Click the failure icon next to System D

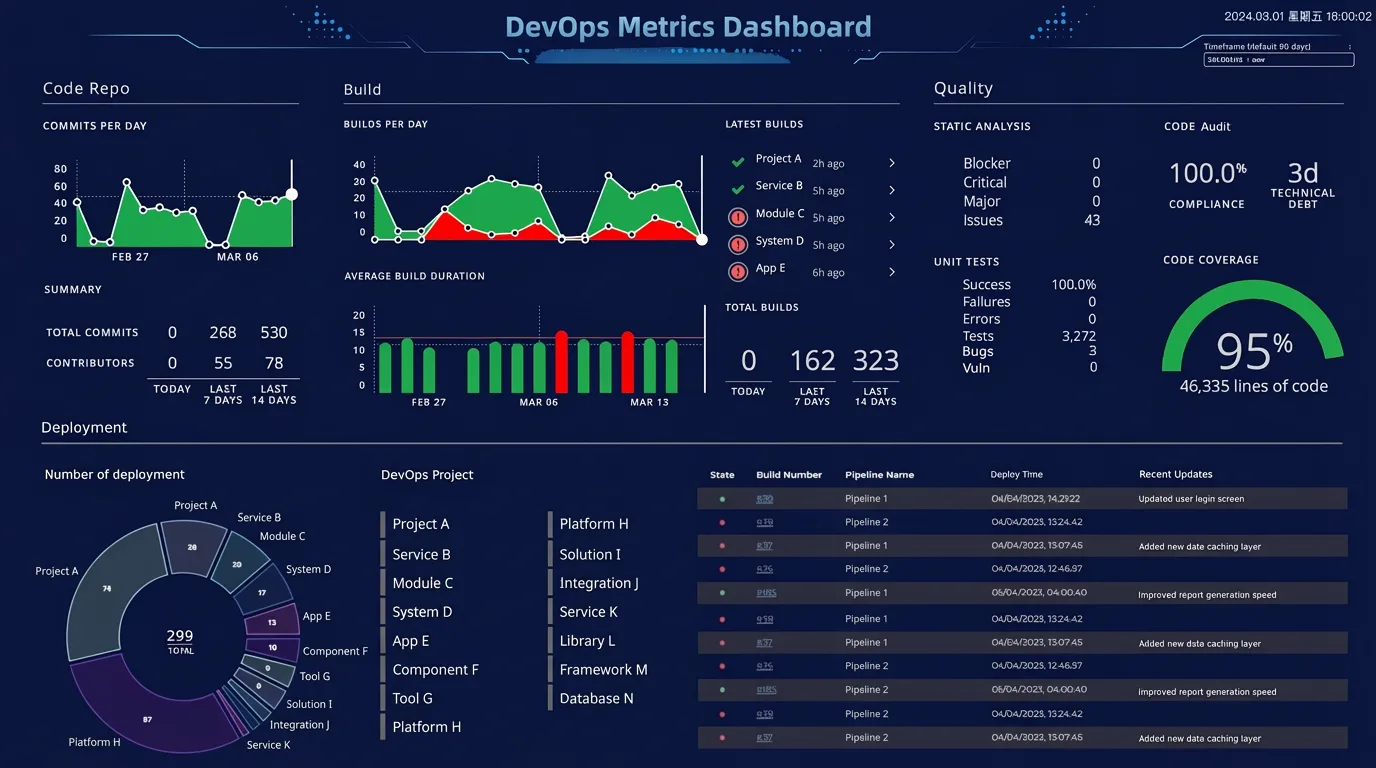pyautogui.click(x=738, y=243)
